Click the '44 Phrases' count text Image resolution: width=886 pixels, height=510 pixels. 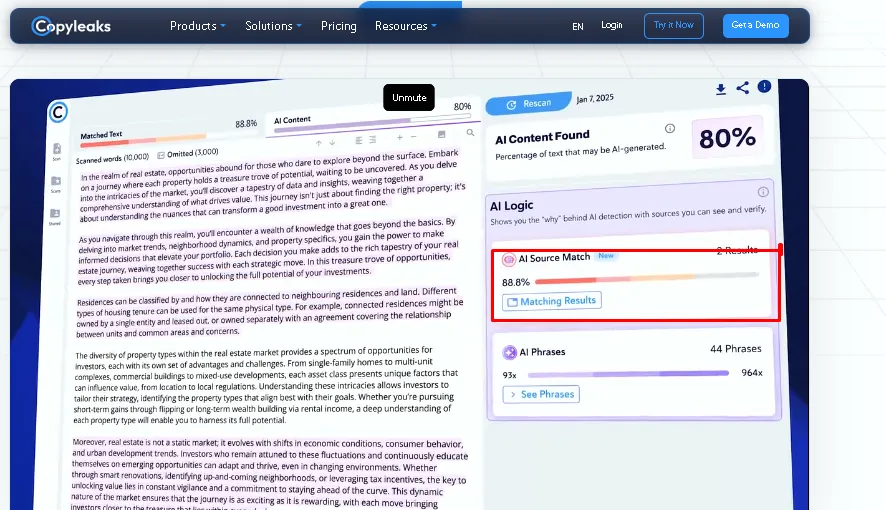736,349
